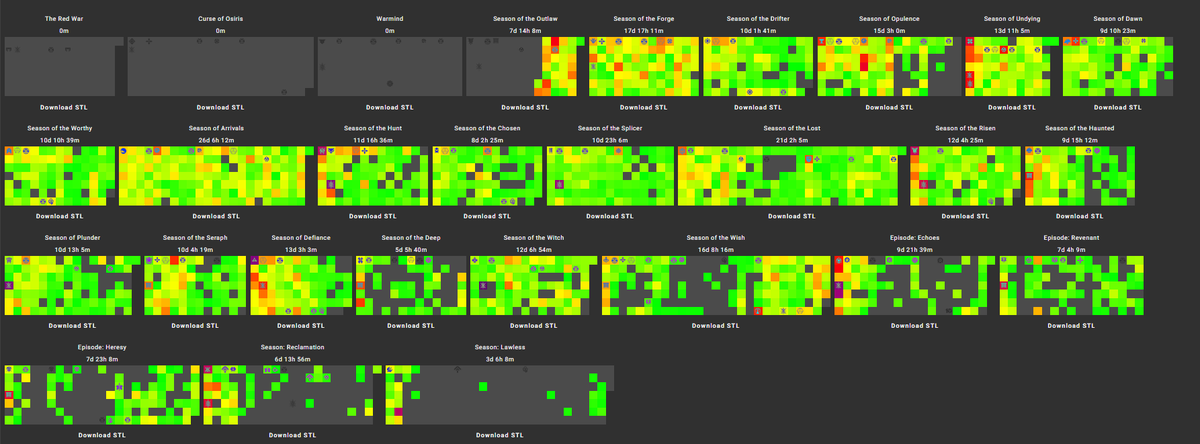
Task: Pick Season of the Witch heatmap
Action: (535, 285)
